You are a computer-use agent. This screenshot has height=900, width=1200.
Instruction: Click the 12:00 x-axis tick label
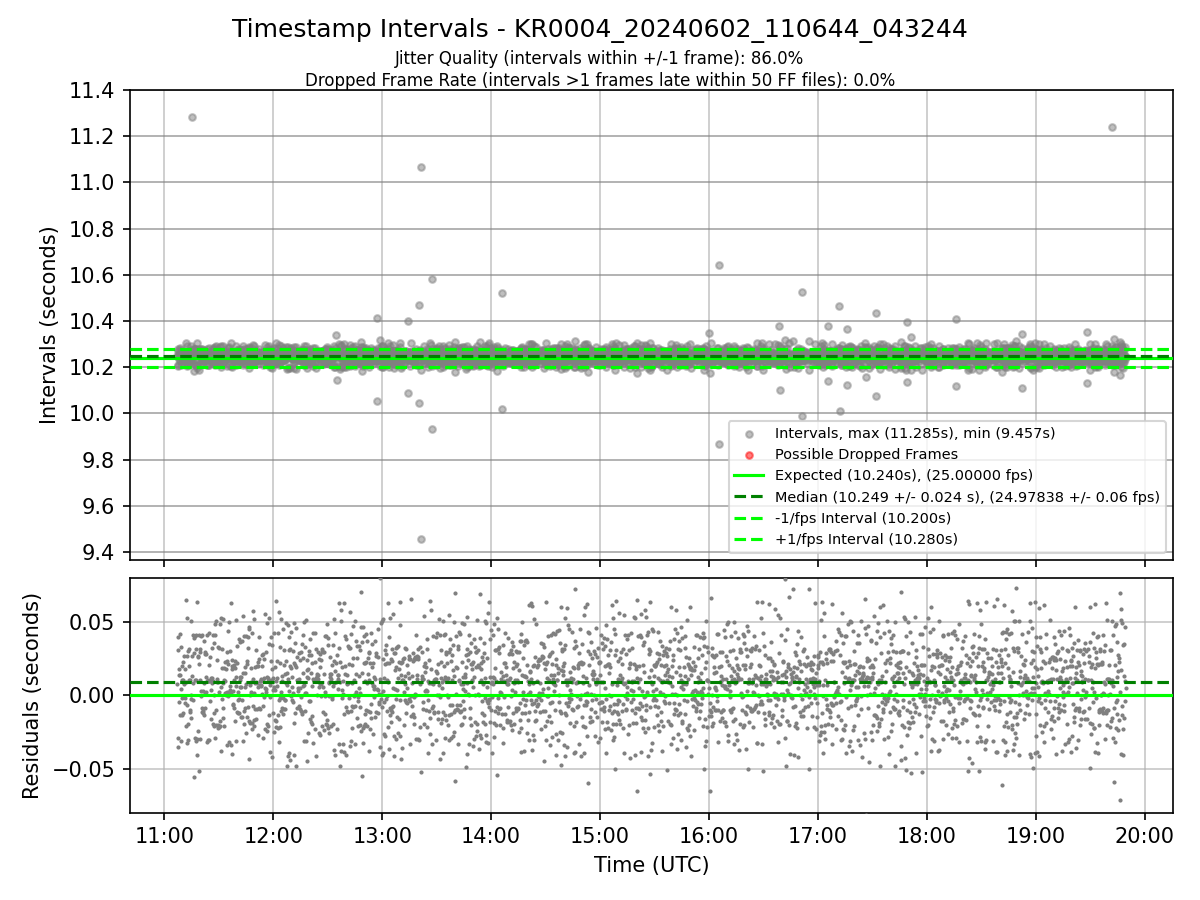pos(273,833)
